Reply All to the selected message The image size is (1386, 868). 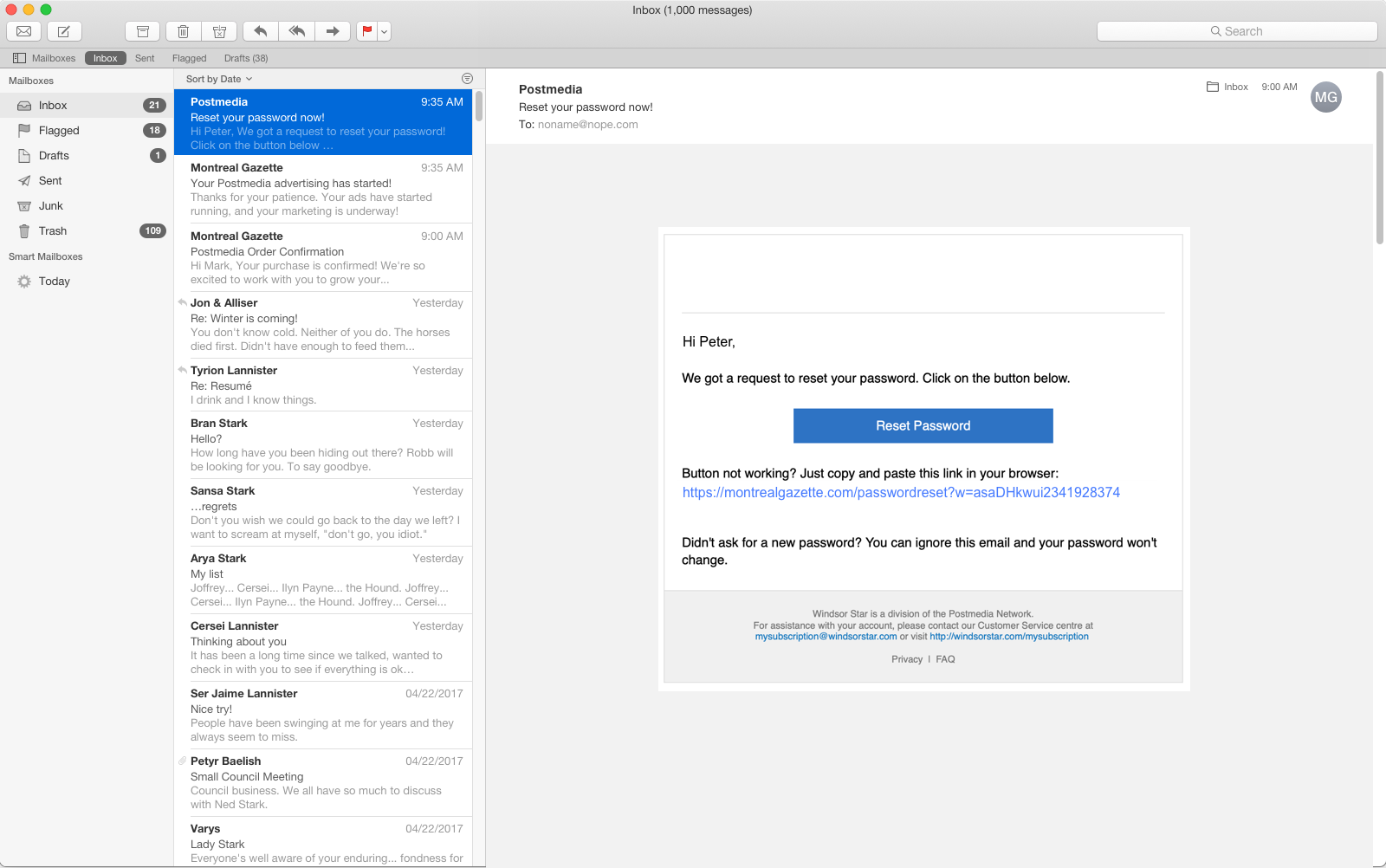(x=297, y=31)
